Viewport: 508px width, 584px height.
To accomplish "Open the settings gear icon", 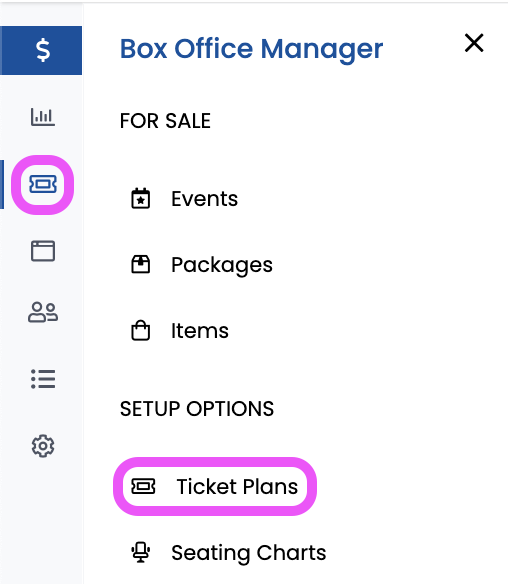I will click(43, 446).
